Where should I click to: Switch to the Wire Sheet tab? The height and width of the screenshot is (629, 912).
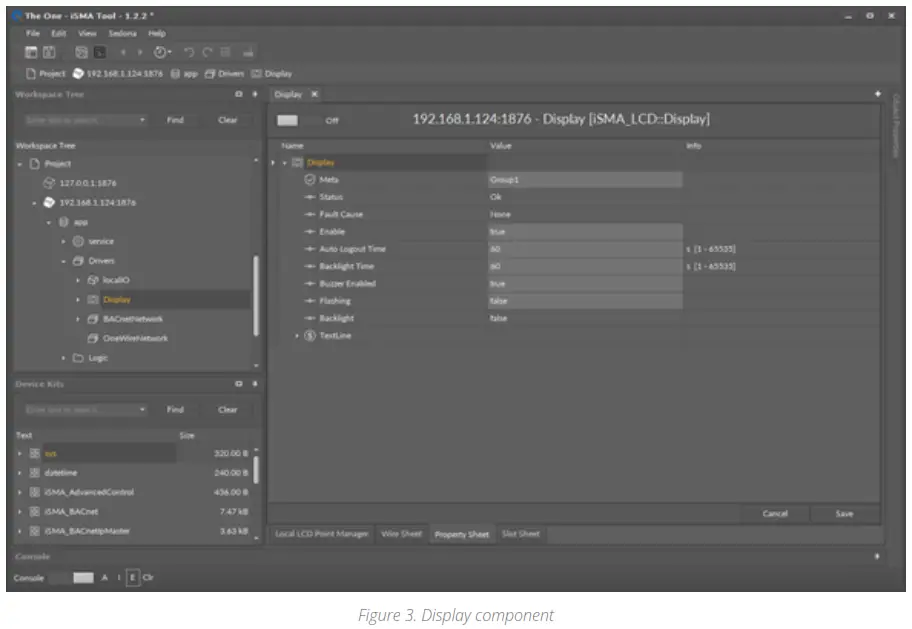(x=401, y=534)
